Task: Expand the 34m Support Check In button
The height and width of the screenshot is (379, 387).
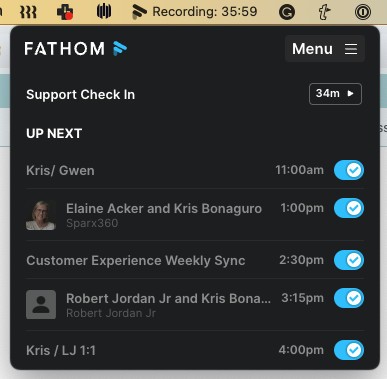Action: pyautogui.click(x=335, y=94)
